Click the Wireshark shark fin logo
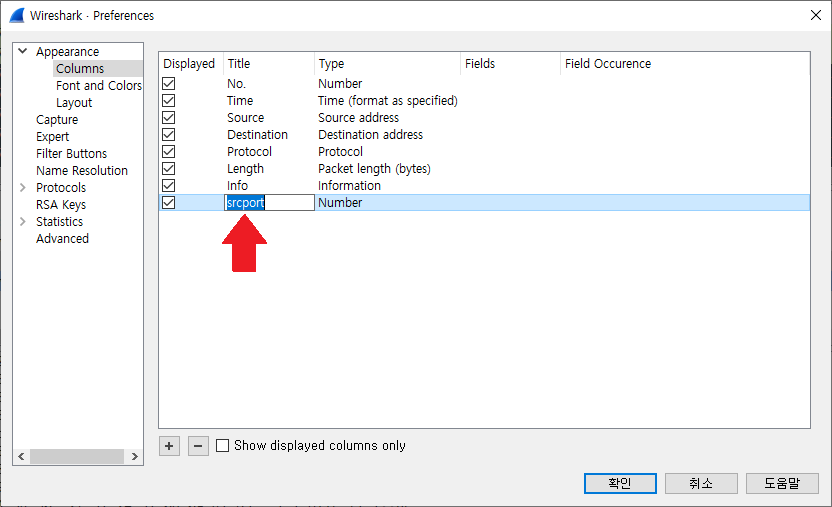The width and height of the screenshot is (832, 507). [x=17, y=15]
